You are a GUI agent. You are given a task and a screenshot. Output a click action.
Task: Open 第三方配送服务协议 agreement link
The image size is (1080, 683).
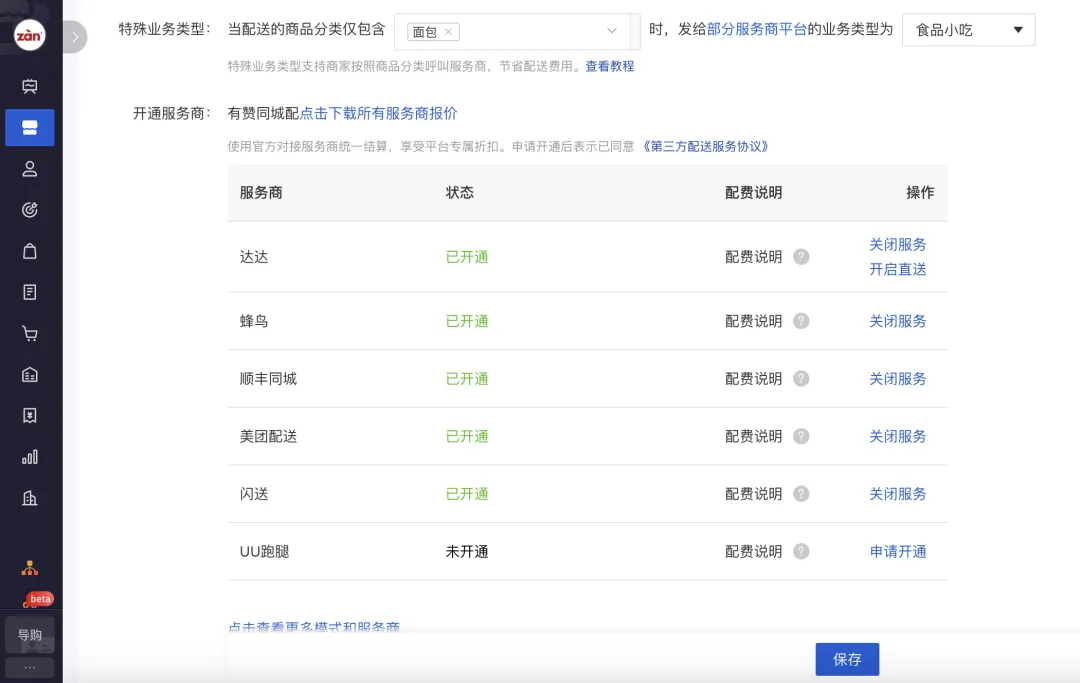point(706,146)
